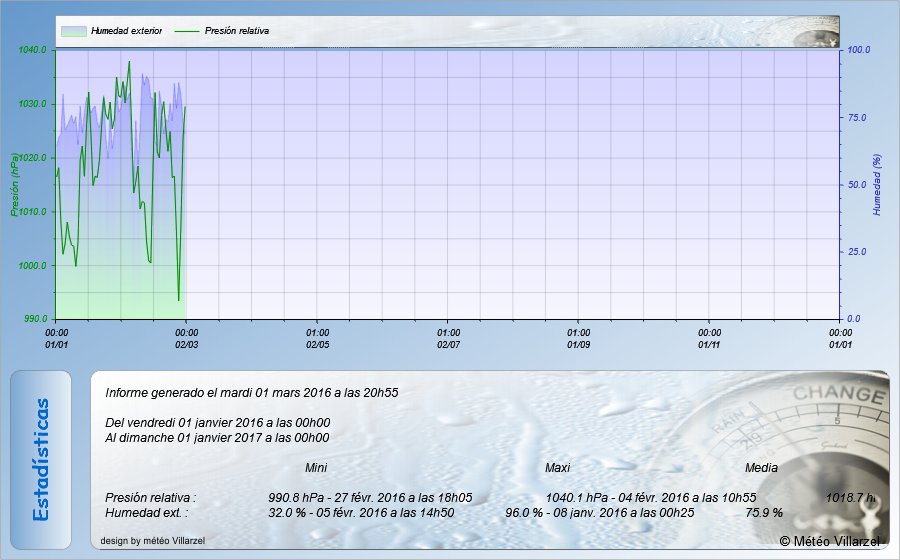Click the 02/05 date axis label
The height and width of the screenshot is (560, 900).
tap(317, 345)
